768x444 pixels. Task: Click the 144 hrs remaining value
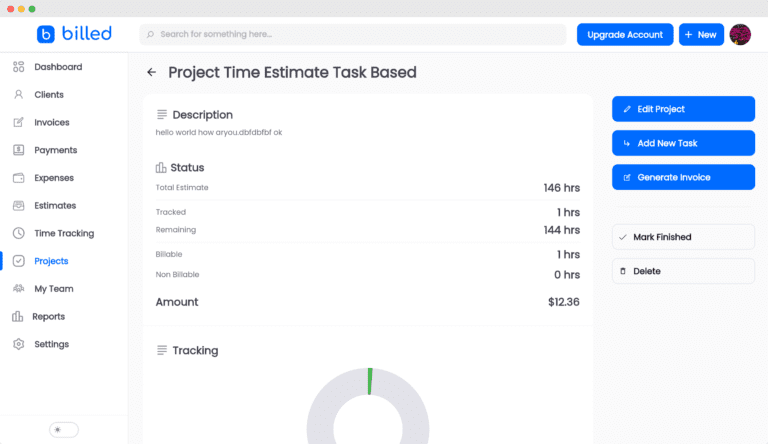562,230
